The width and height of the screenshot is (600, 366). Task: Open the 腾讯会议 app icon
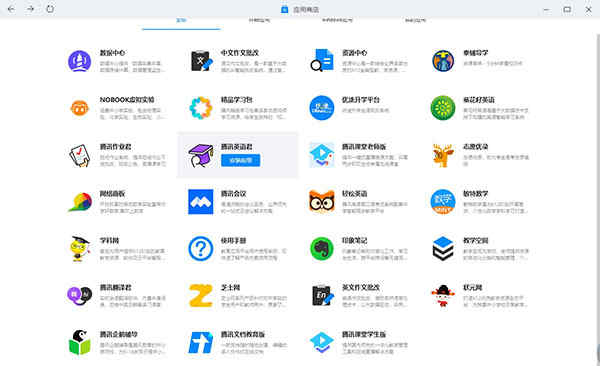201,202
